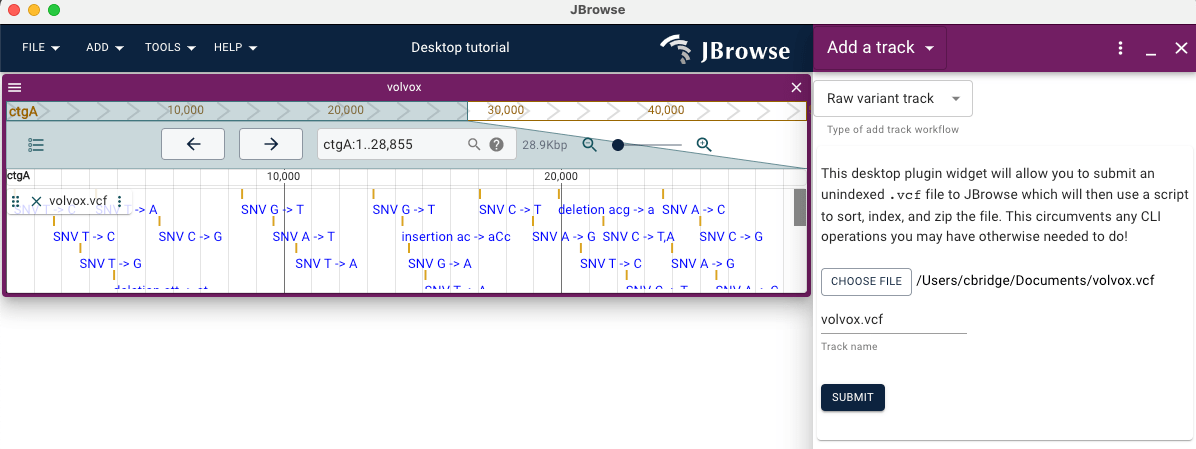This screenshot has height=449, width=1196.
Task: Open the TOOLS menu
Action: coord(171,47)
